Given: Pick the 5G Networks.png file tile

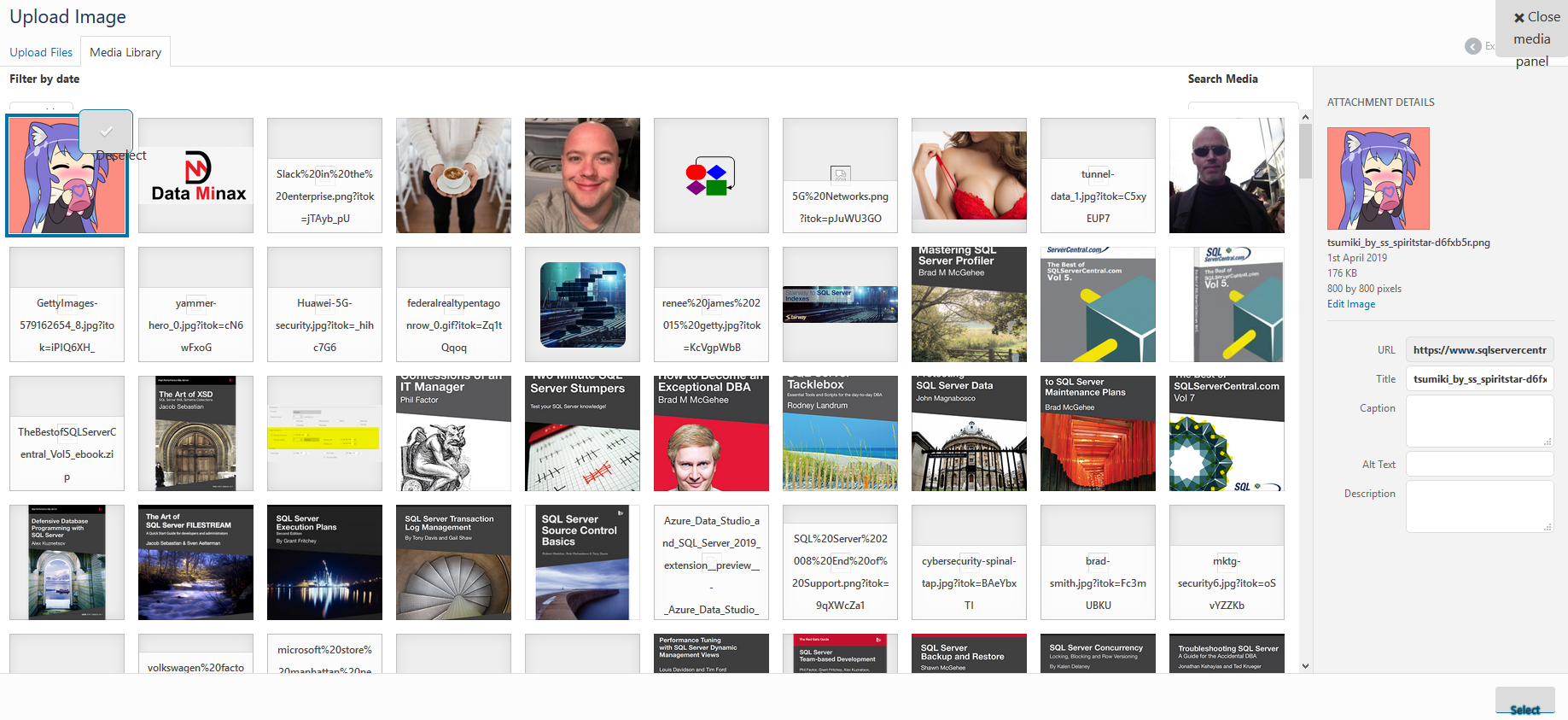Looking at the screenshot, I should [841, 176].
